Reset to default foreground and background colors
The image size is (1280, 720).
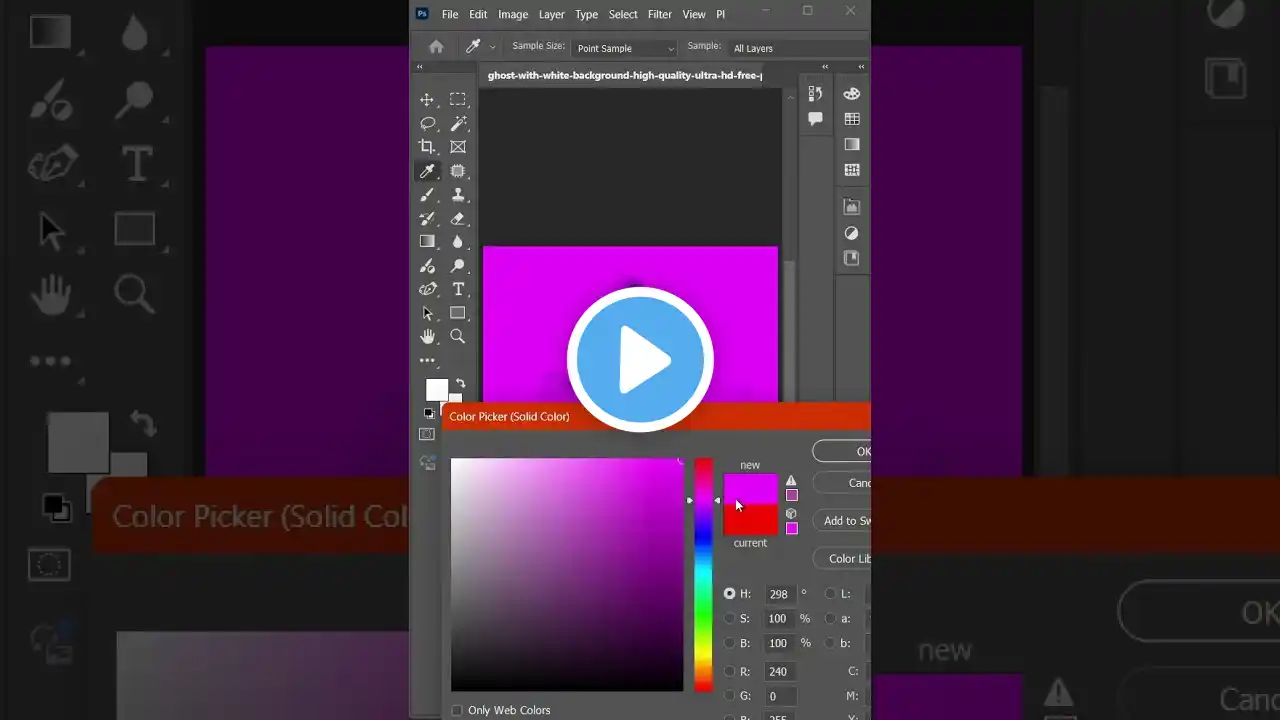point(429,412)
